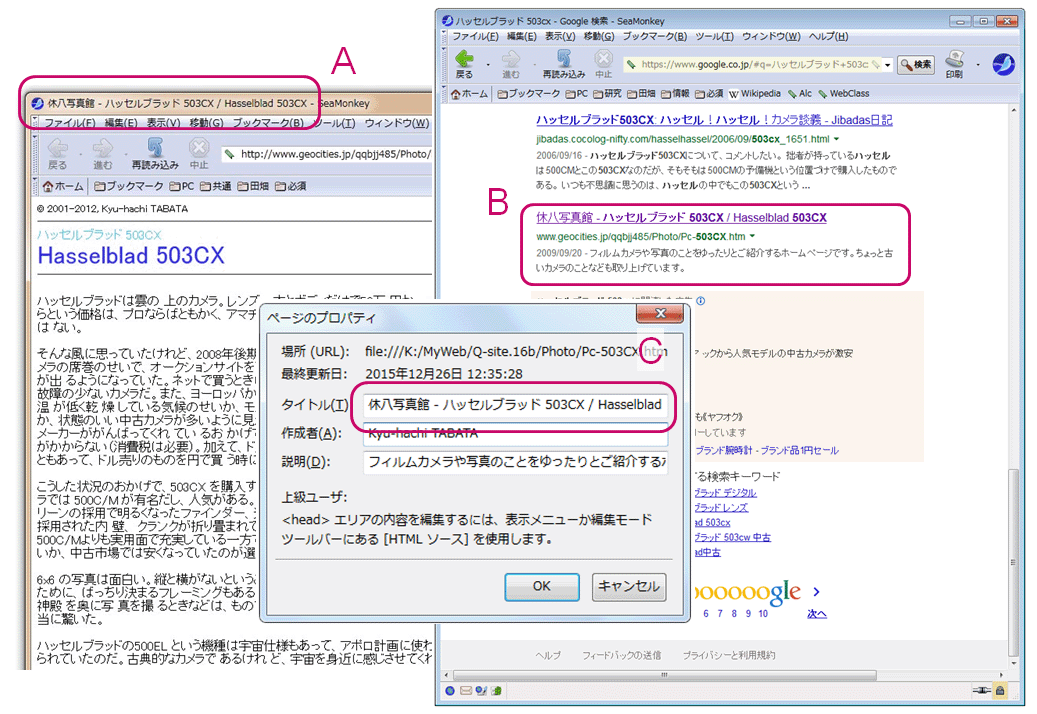
Task: Open ウィンドウ(W) menu in Google search window
Action: tap(771, 36)
